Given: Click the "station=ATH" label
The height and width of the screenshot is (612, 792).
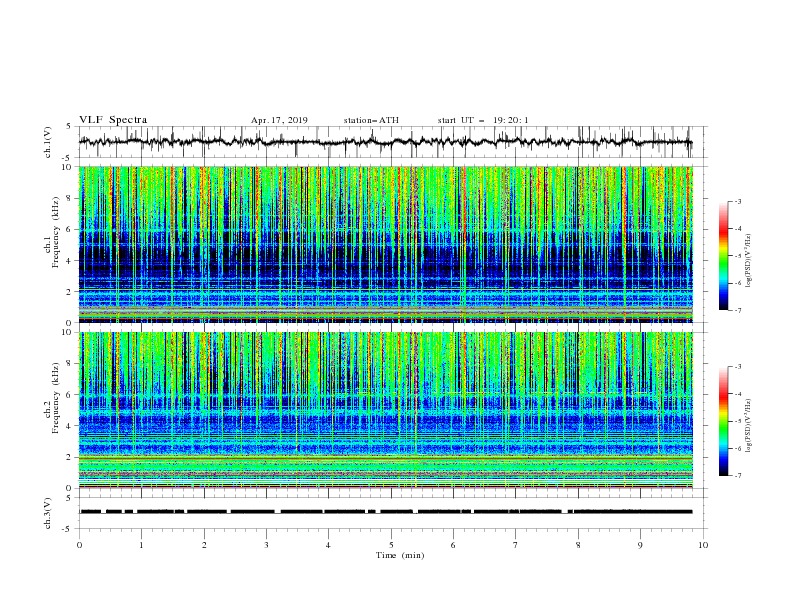Looking at the screenshot, I should (371, 120).
